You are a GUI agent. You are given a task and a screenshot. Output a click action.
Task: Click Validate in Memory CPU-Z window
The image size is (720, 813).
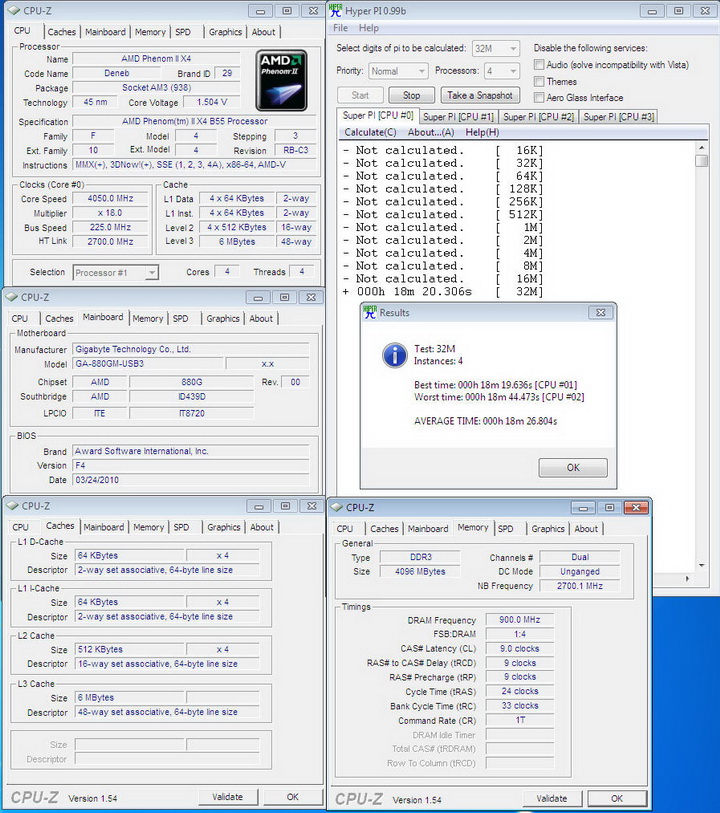coord(552,798)
